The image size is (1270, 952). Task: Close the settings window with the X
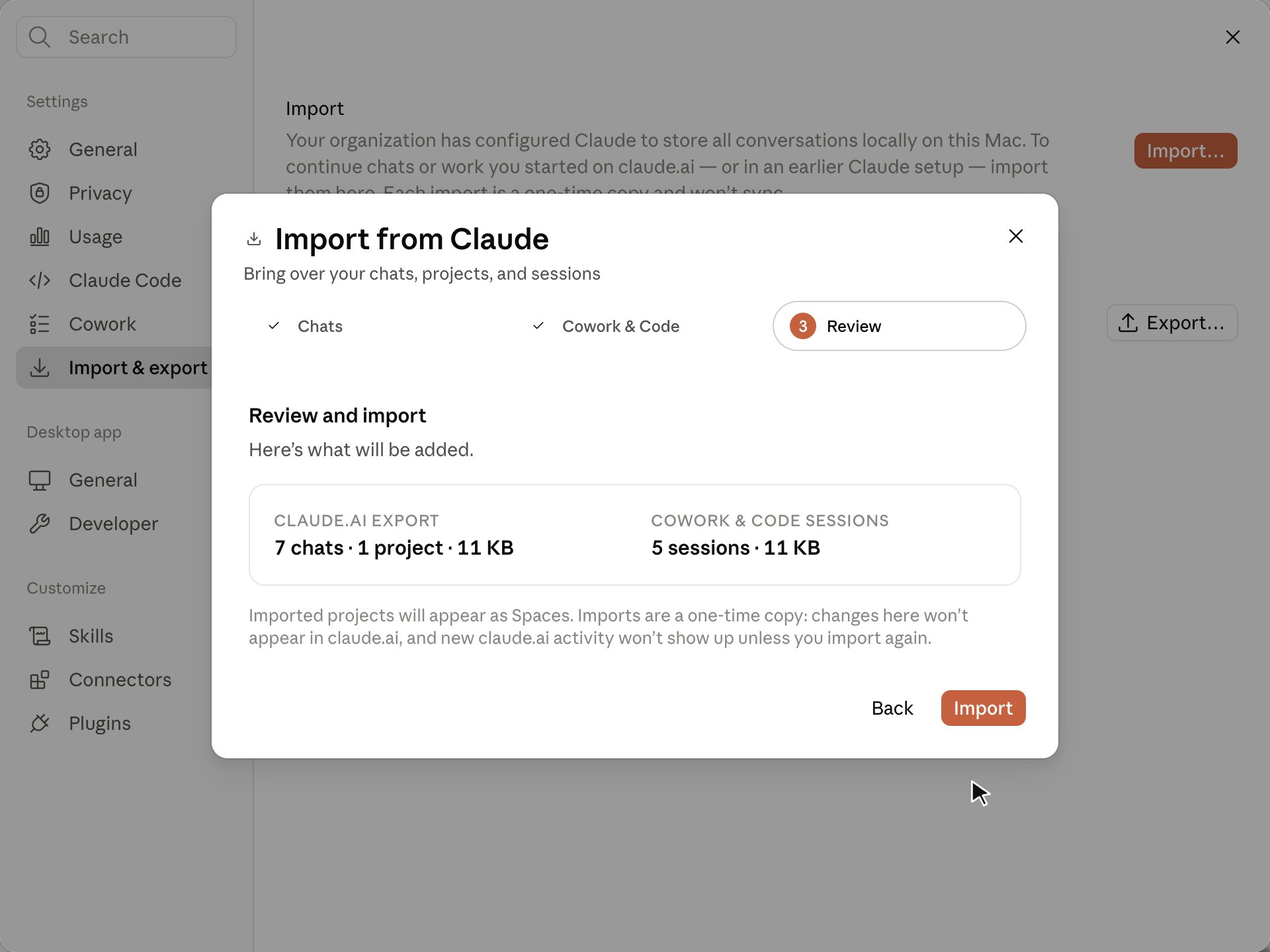point(1233,37)
